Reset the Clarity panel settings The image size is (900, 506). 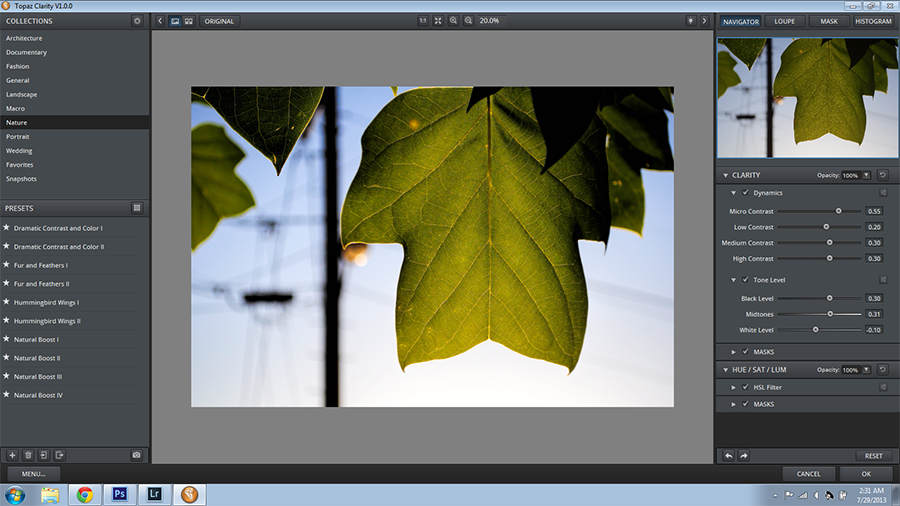pos(882,175)
